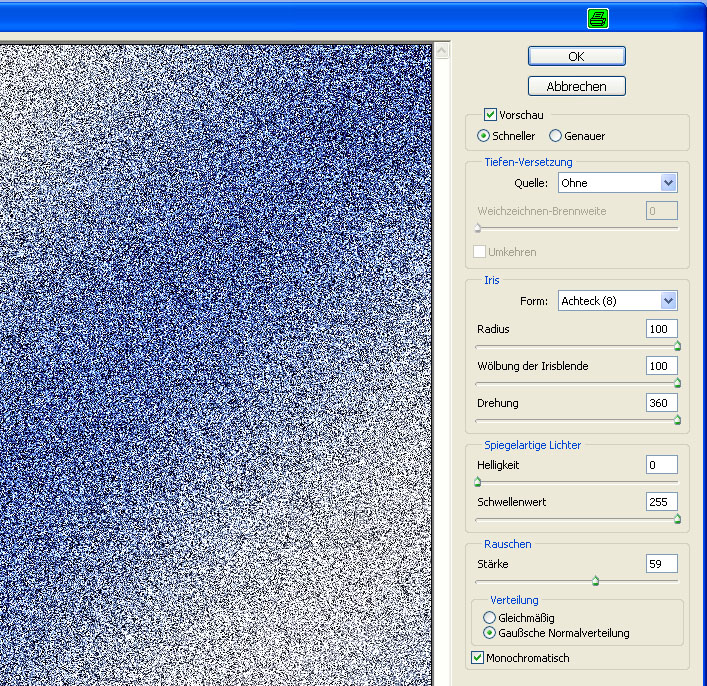Click the Schwellenwert value field
Screen dimensions: 707x686
(x=661, y=502)
